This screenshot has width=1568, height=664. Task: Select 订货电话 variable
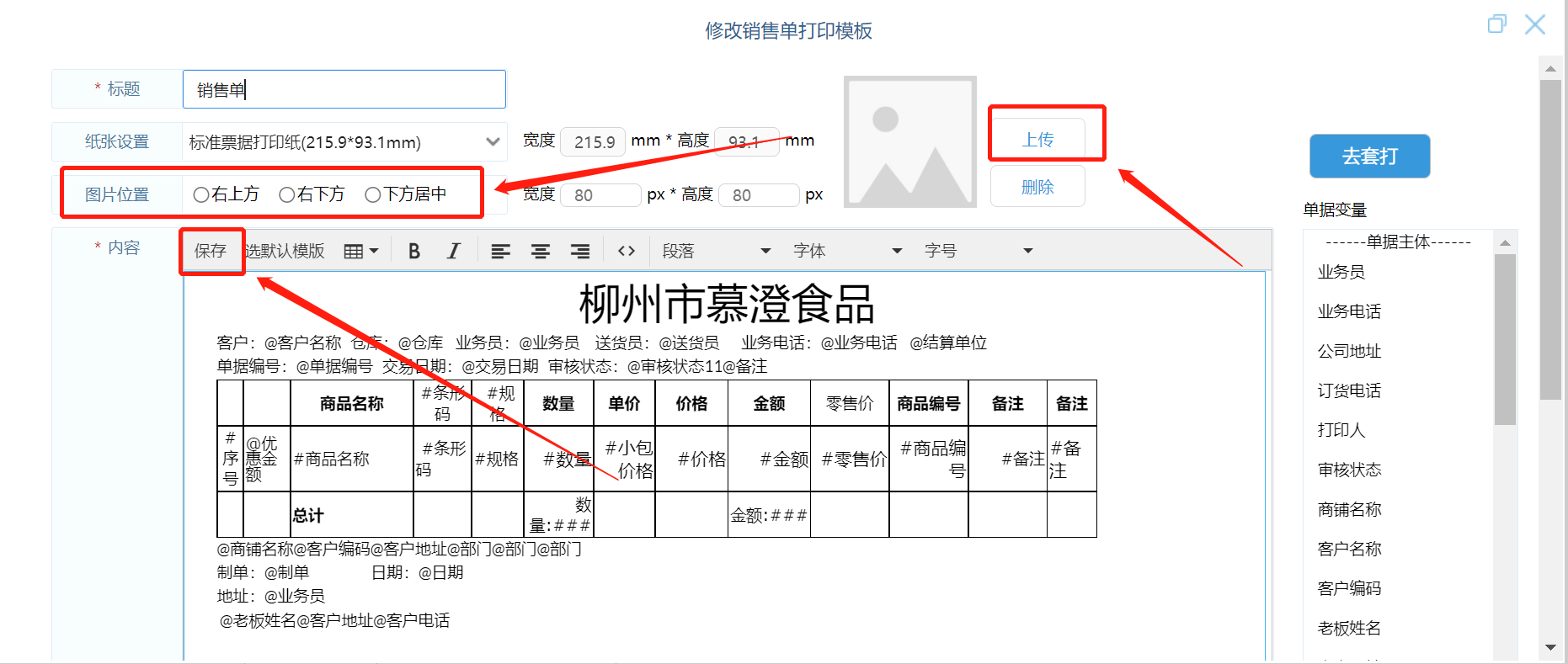click(x=1349, y=390)
